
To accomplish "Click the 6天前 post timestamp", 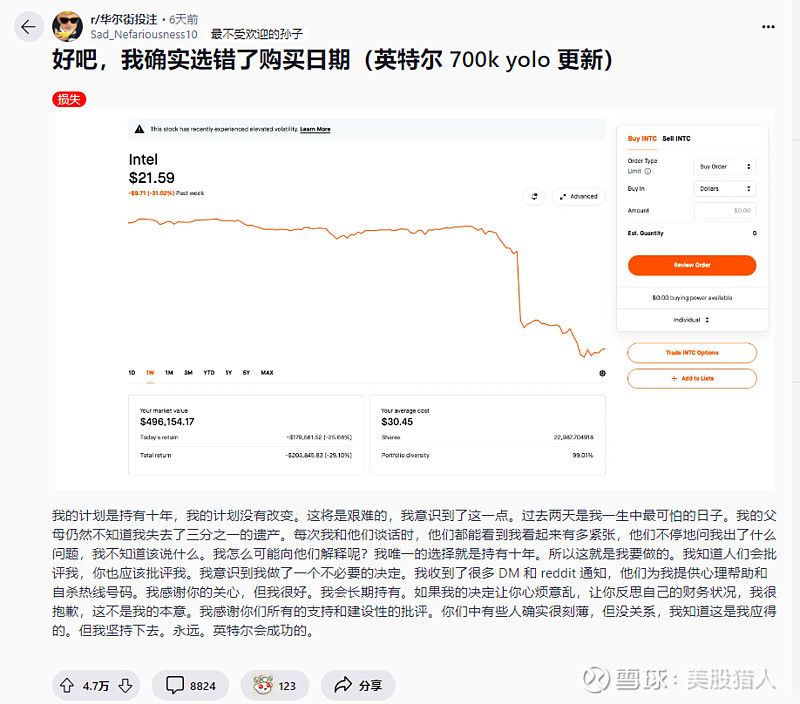I will tap(183, 19).
